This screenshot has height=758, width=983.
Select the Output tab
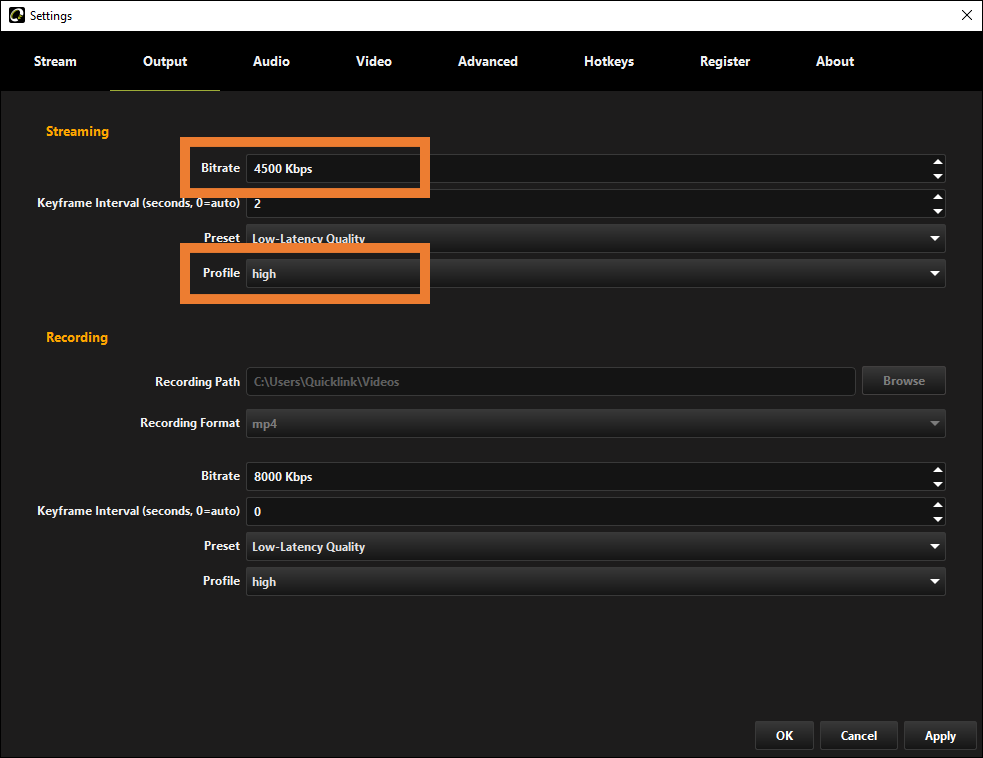pyautogui.click(x=165, y=61)
